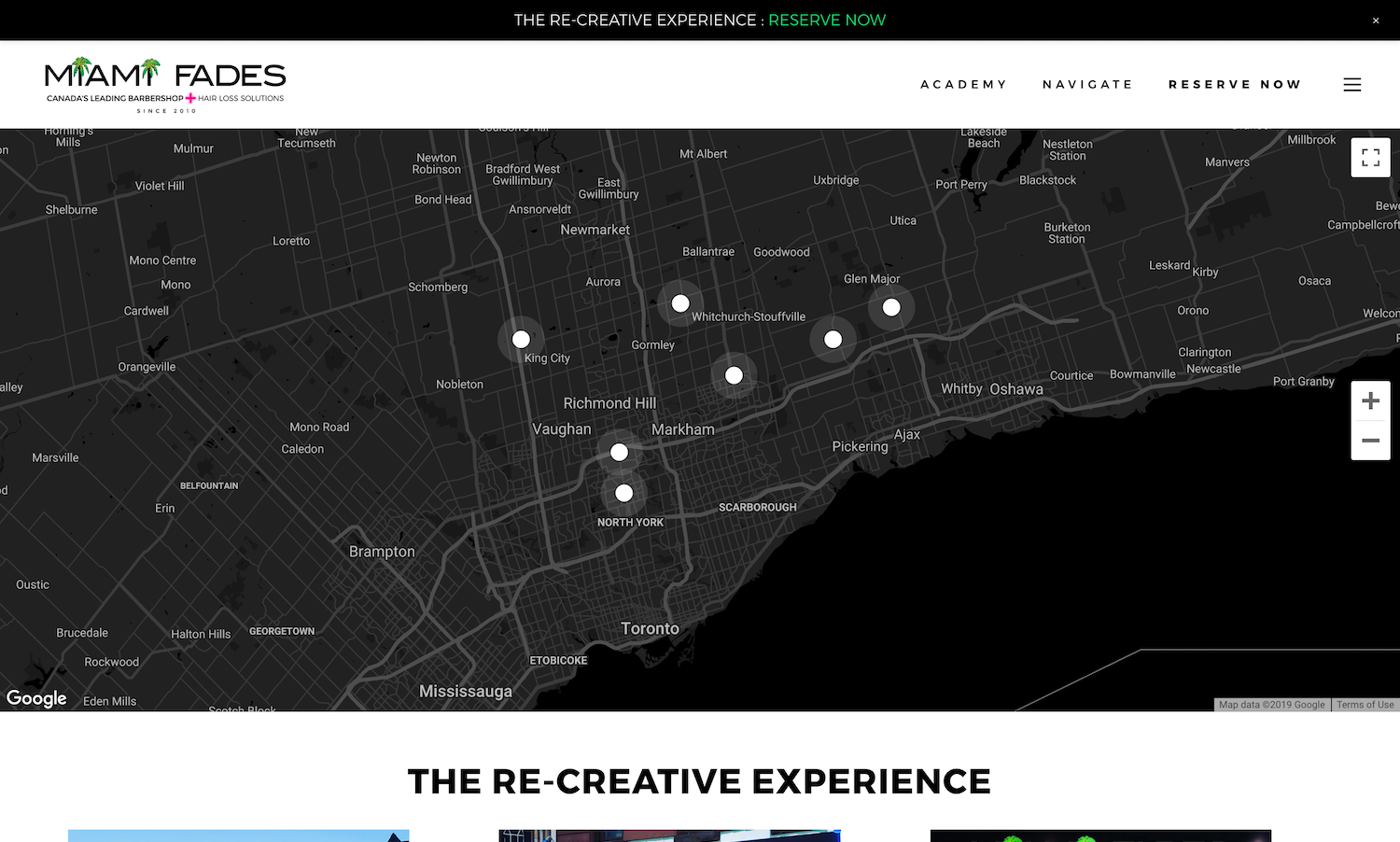Screen dimensions: 1400x842
Task: Click the Google logo on the map
Action: (x=36, y=698)
